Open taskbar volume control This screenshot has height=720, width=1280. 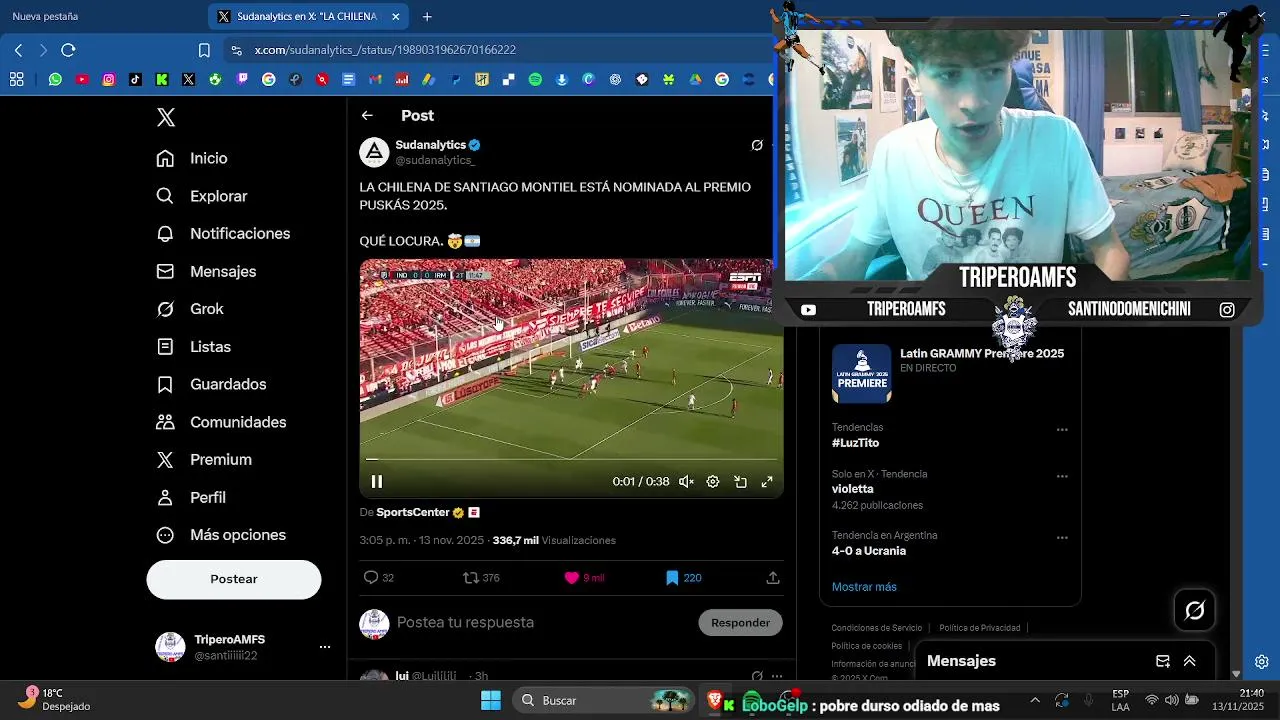(x=1171, y=700)
